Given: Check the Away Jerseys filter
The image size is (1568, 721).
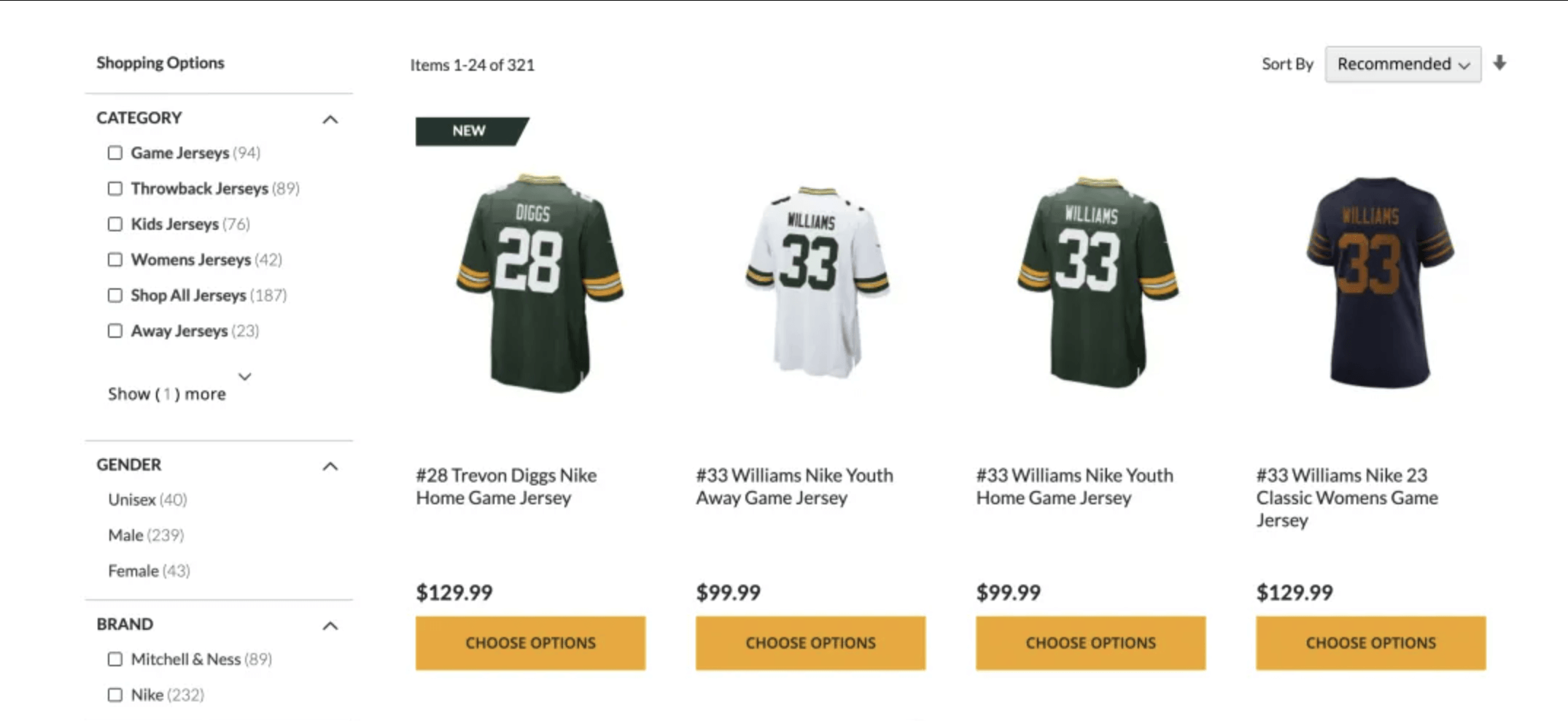Looking at the screenshot, I should click(x=115, y=331).
